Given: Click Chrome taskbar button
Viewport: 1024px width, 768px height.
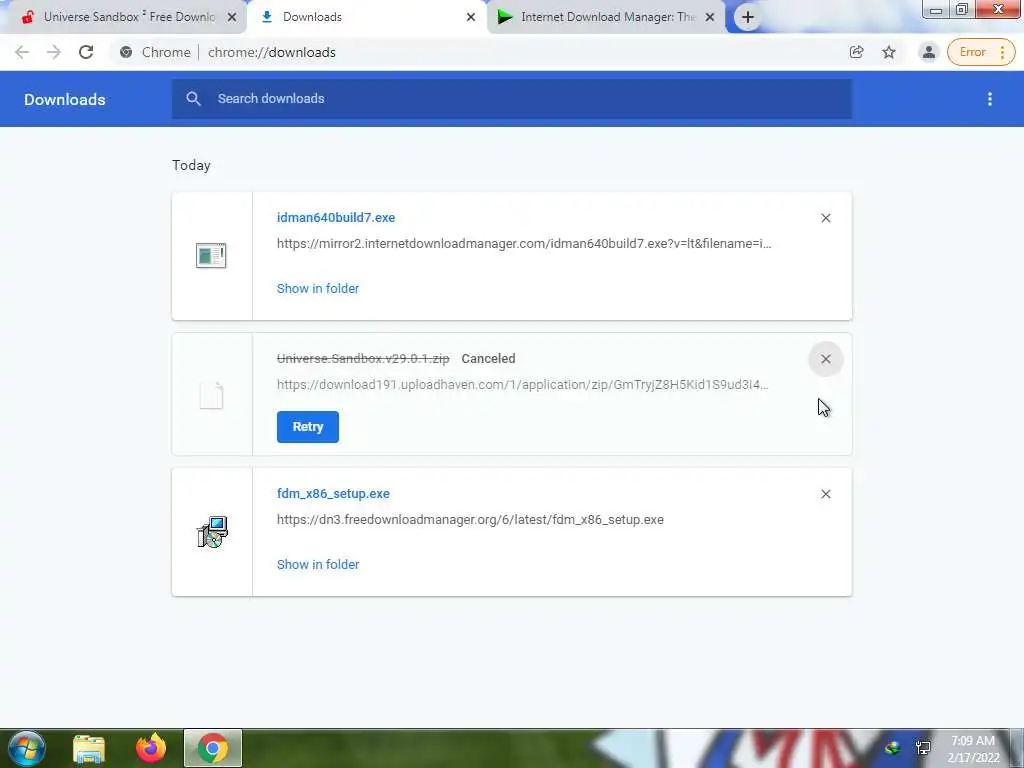Looking at the screenshot, I should (x=213, y=748).
